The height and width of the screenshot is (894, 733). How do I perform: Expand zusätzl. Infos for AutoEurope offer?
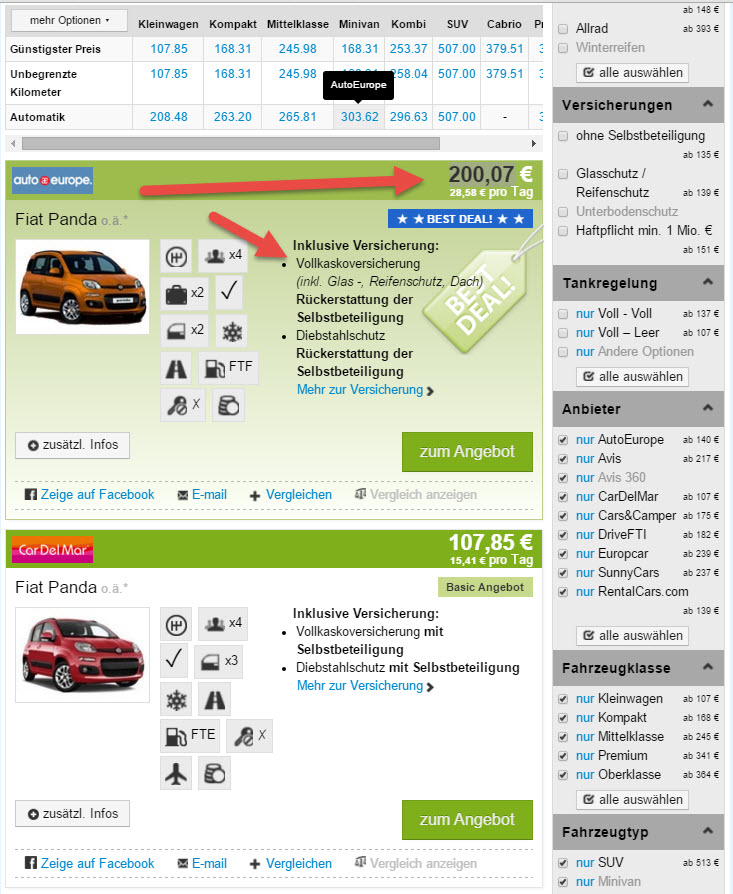72,445
